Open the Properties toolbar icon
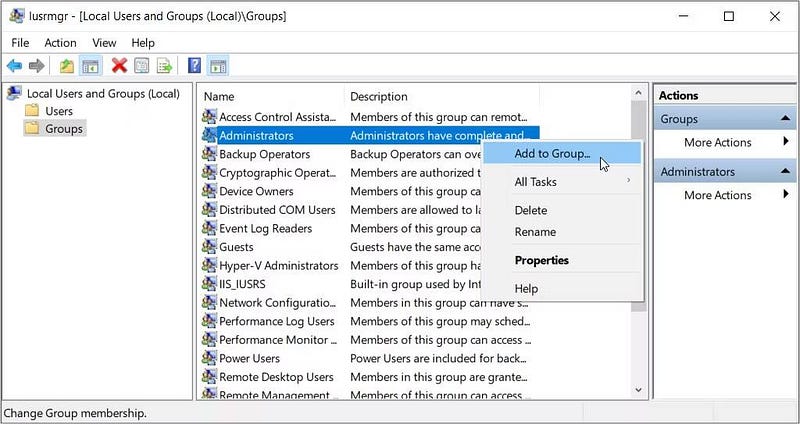 (141, 66)
